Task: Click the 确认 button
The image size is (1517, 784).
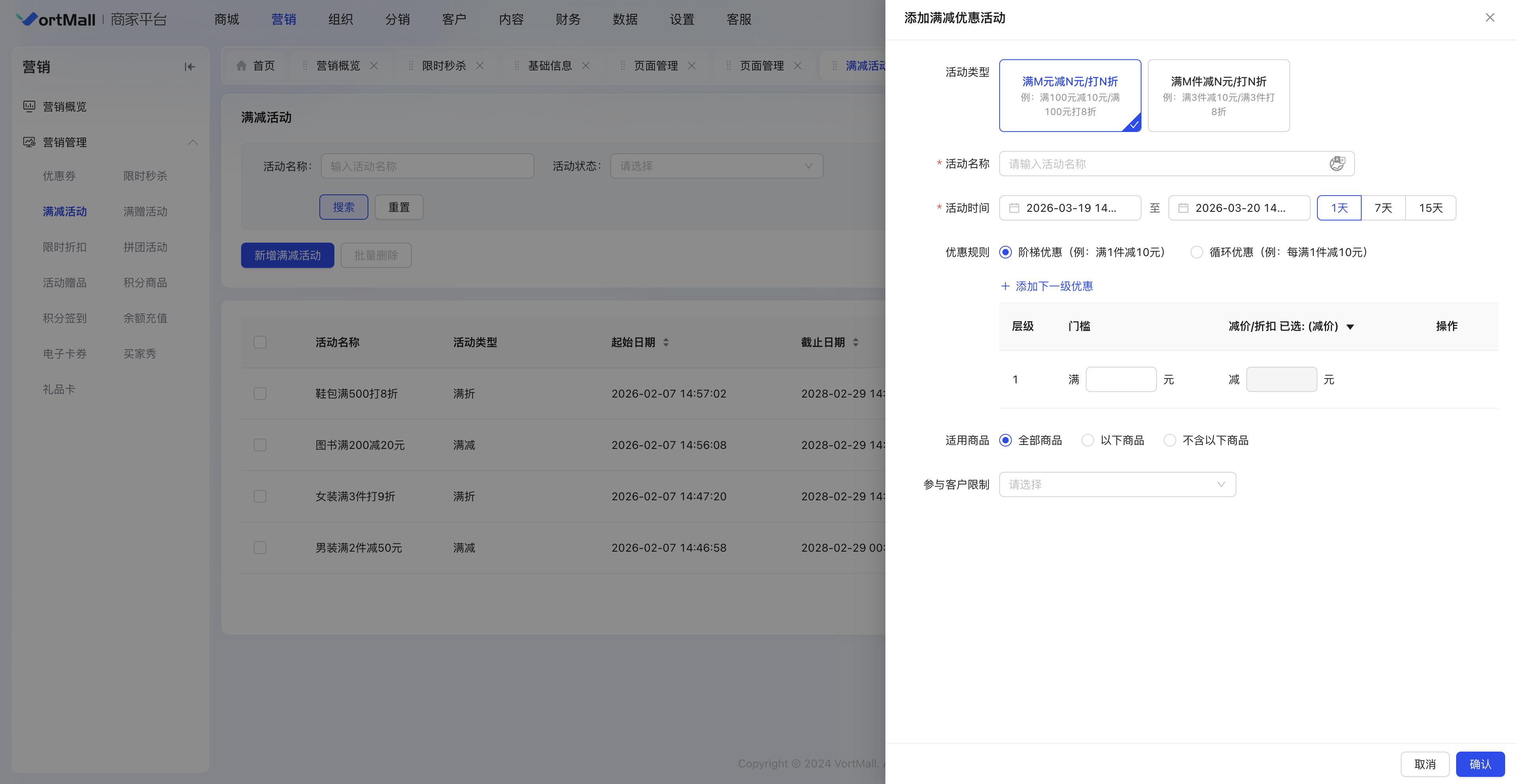Action: pyautogui.click(x=1480, y=764)
